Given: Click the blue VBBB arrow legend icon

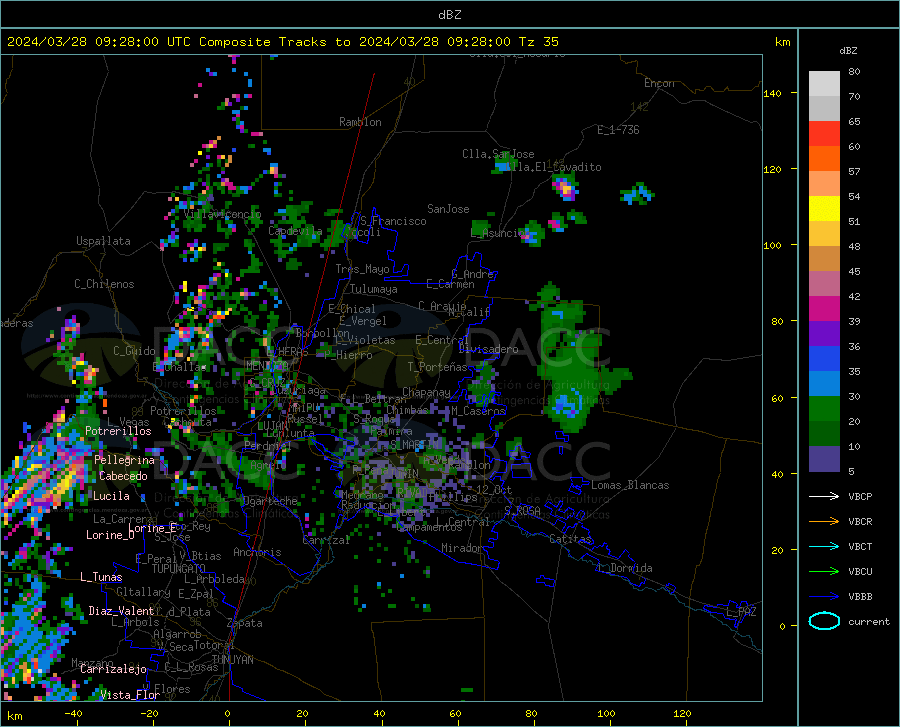Looking at the screenshot, I should coord(824,597).
